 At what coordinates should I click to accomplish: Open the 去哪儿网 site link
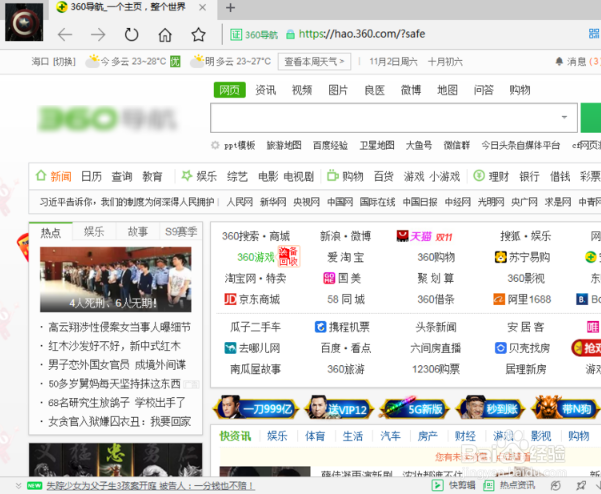click(x=252, y=348)
